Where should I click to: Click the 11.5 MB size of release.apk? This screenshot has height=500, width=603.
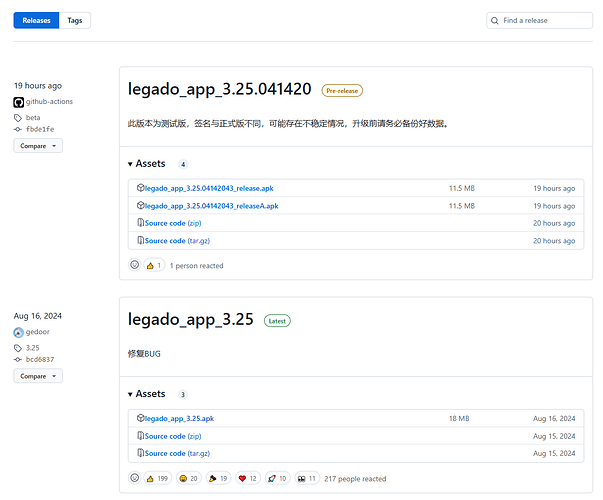click(462, 188)
